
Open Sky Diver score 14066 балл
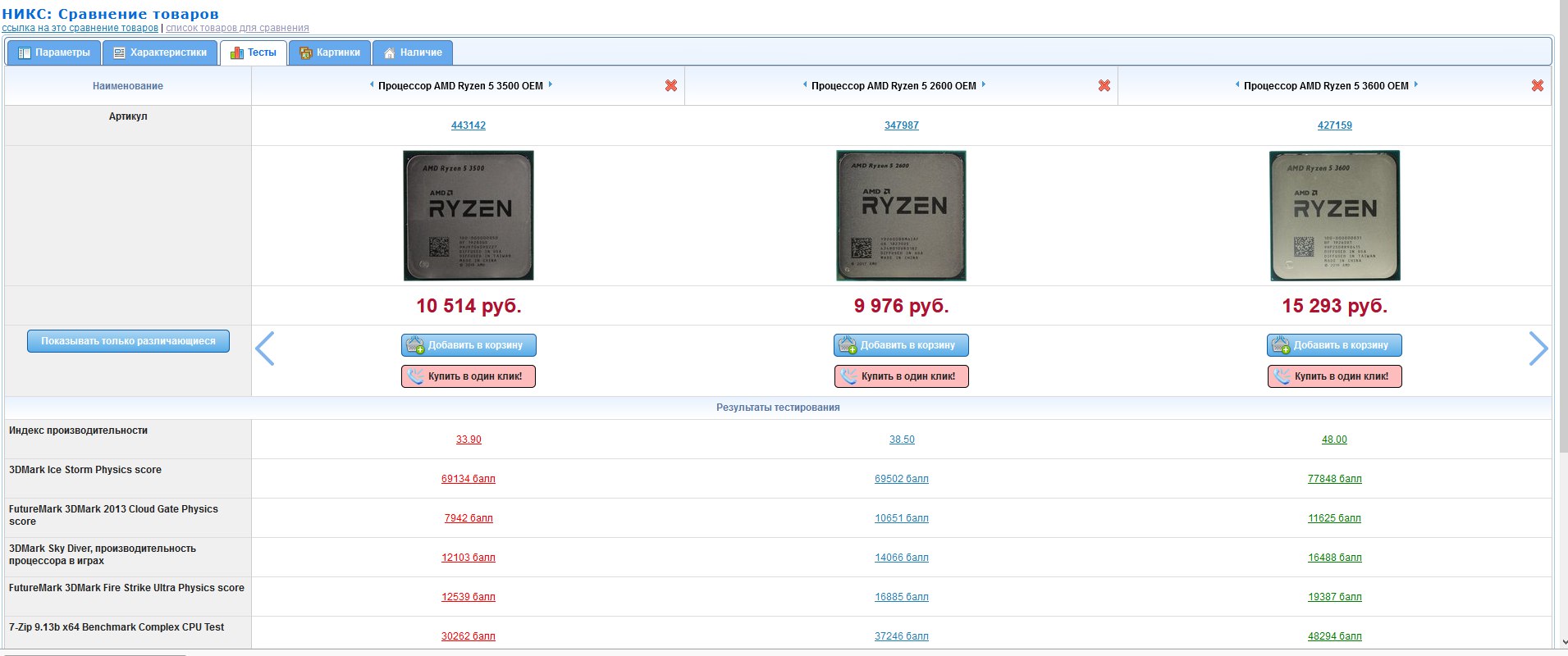click(902, 558)
